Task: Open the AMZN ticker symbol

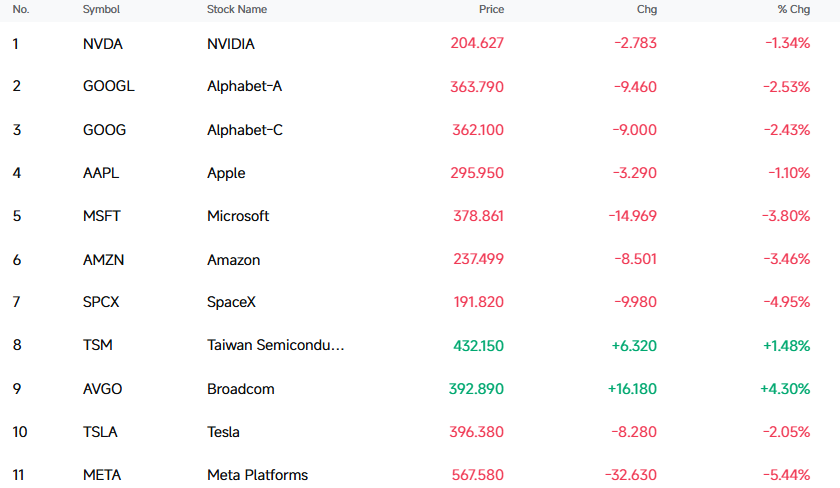Action: pos(103,260)
